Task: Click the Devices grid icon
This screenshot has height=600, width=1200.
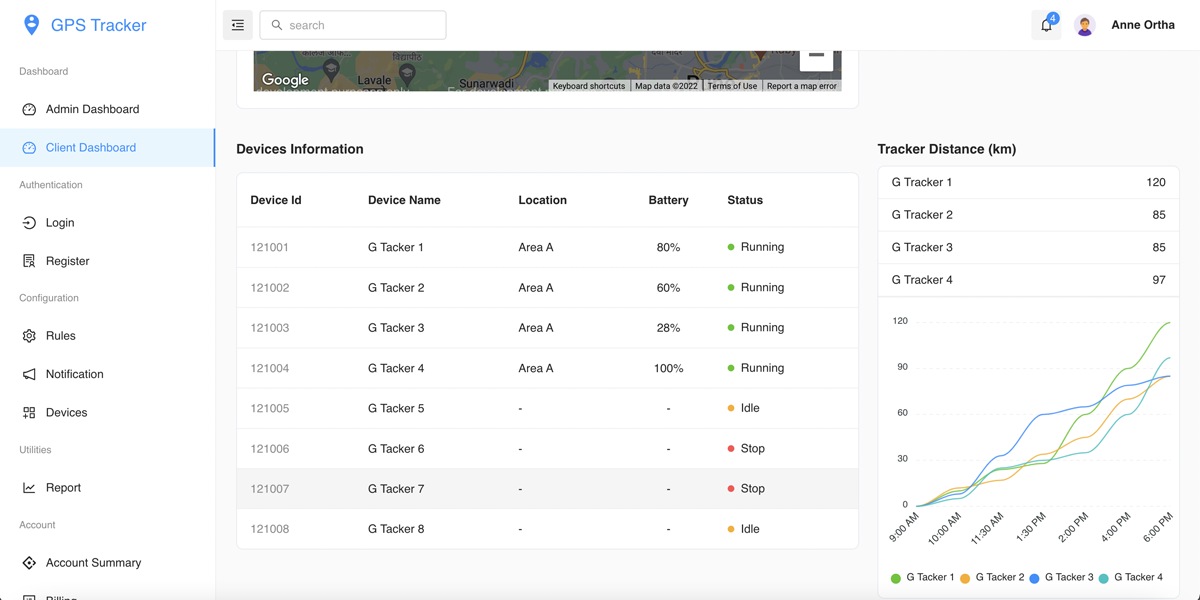Action: (29, 412)
